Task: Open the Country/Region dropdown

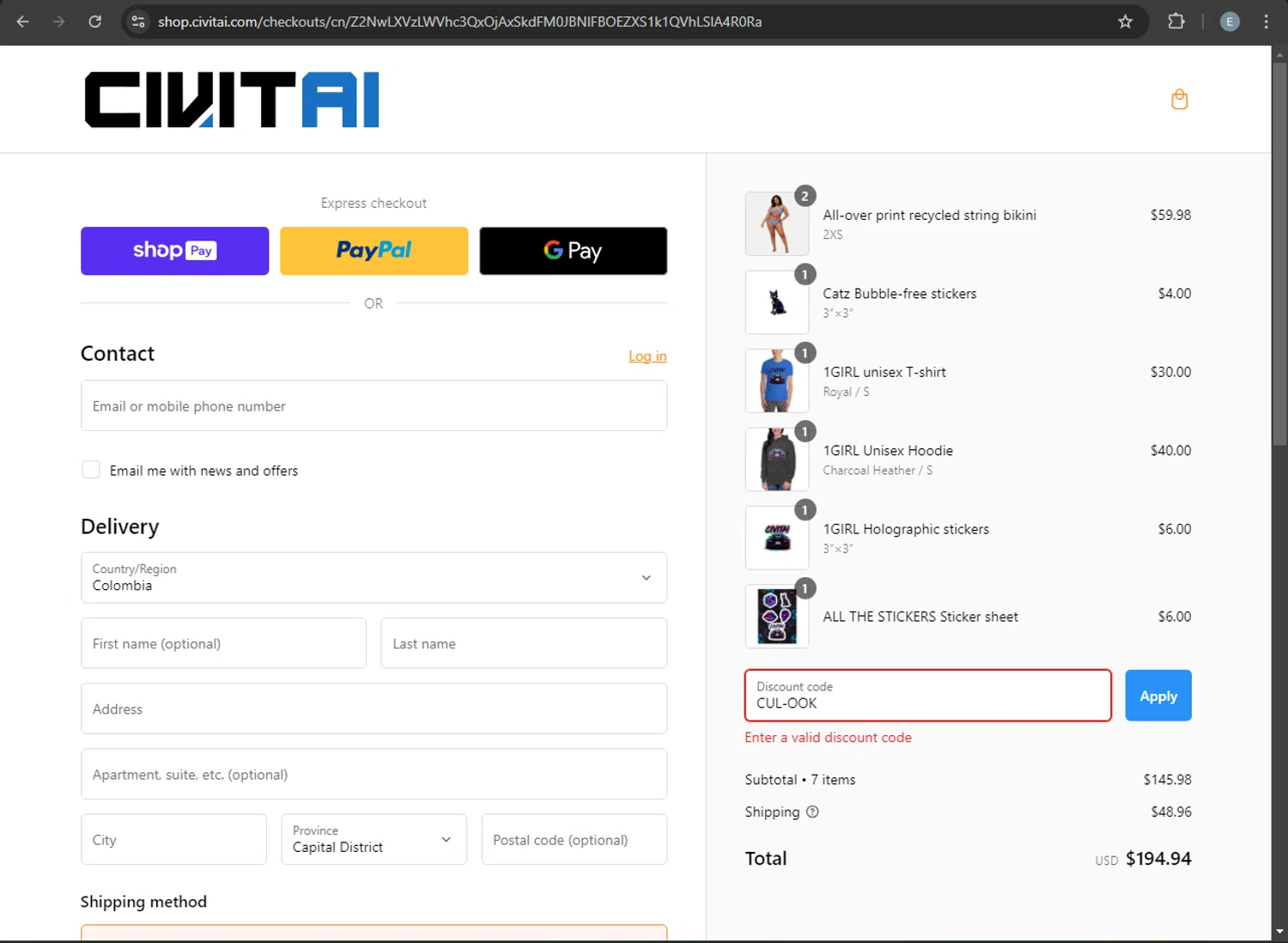Action: pos(374,577)
